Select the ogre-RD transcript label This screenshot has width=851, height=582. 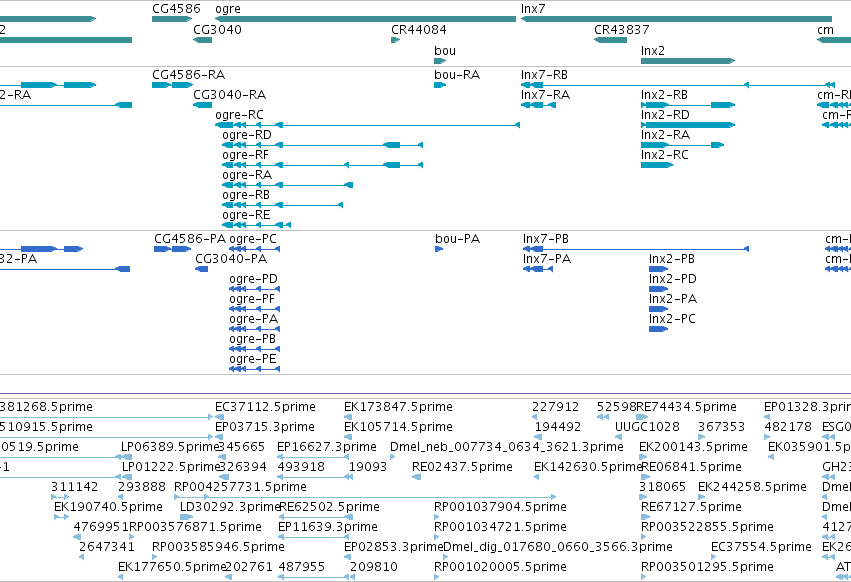[x=247, y=135]
